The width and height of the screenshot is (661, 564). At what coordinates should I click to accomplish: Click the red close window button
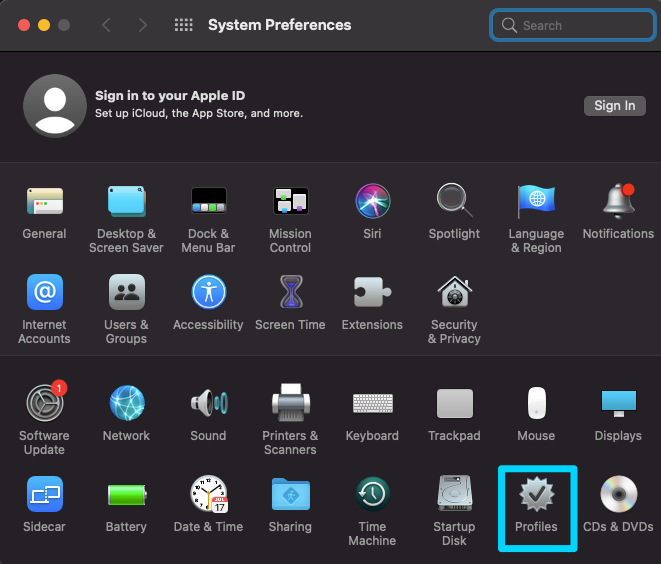tap(24, 25)
